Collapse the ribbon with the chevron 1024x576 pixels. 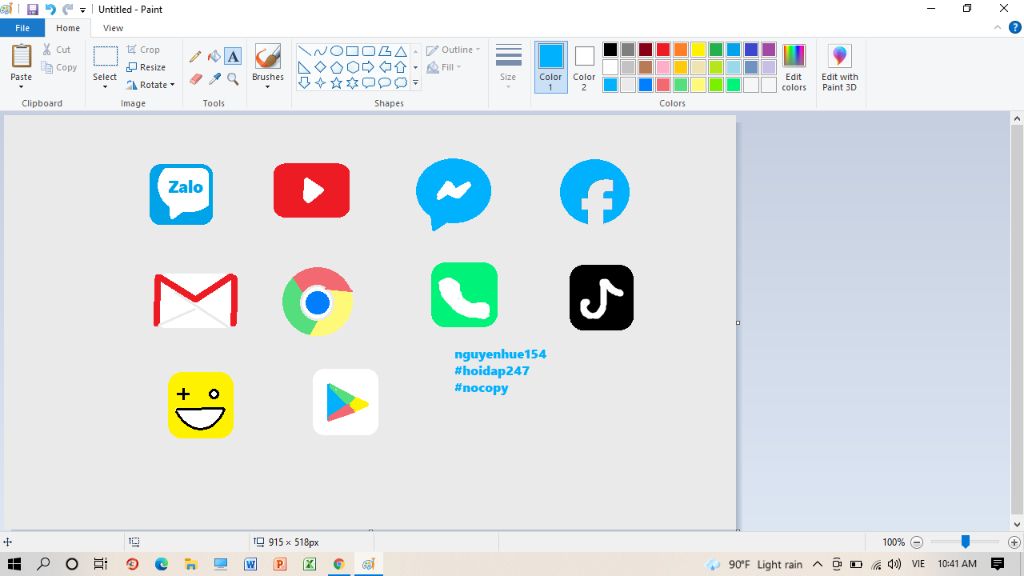(997, 27)
